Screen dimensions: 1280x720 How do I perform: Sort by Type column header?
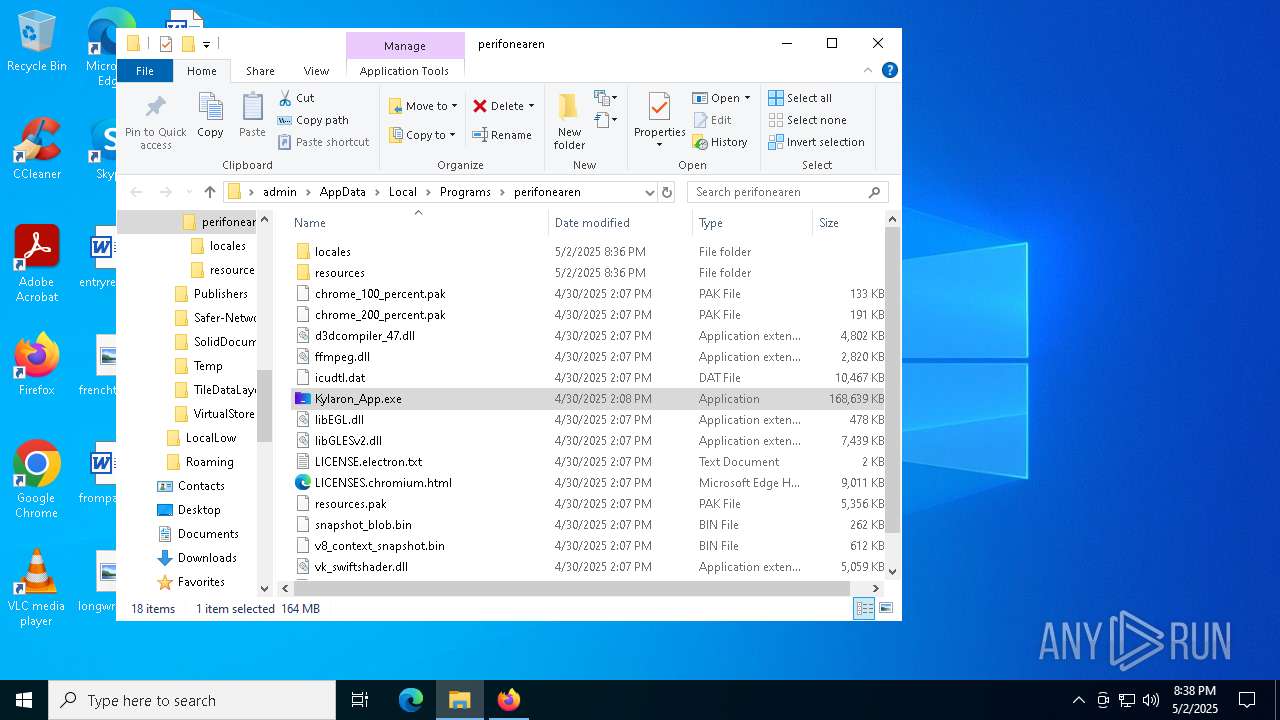pos(752,223)
